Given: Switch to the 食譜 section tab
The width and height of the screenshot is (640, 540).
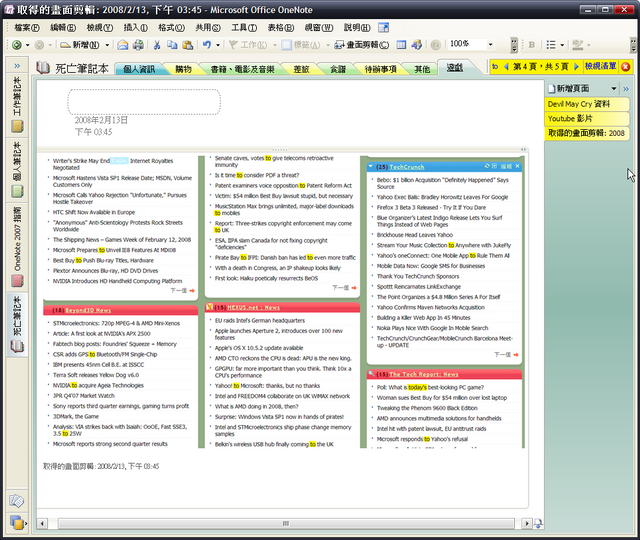Looking at the screenshot, I should (x=338, y=69).
